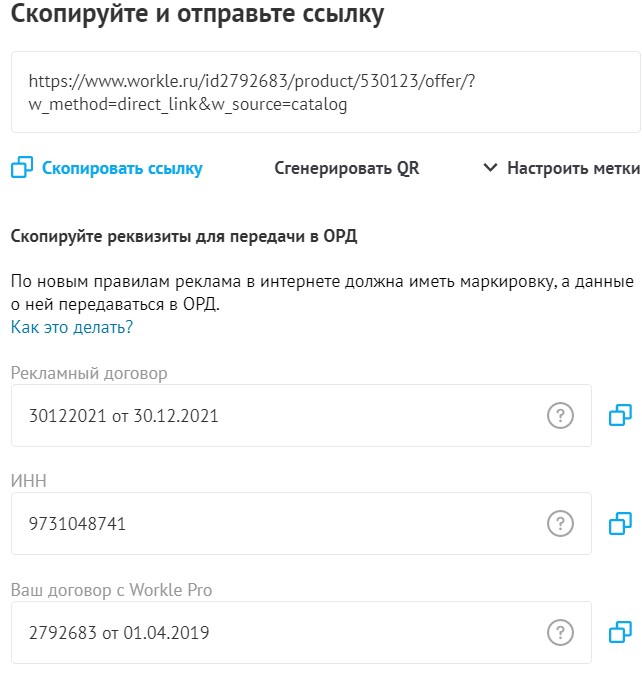The image size is (642, 675).
Task: Click the Скопировать ссылку text link
Action: pyautogui.click(x=122, y=168)
